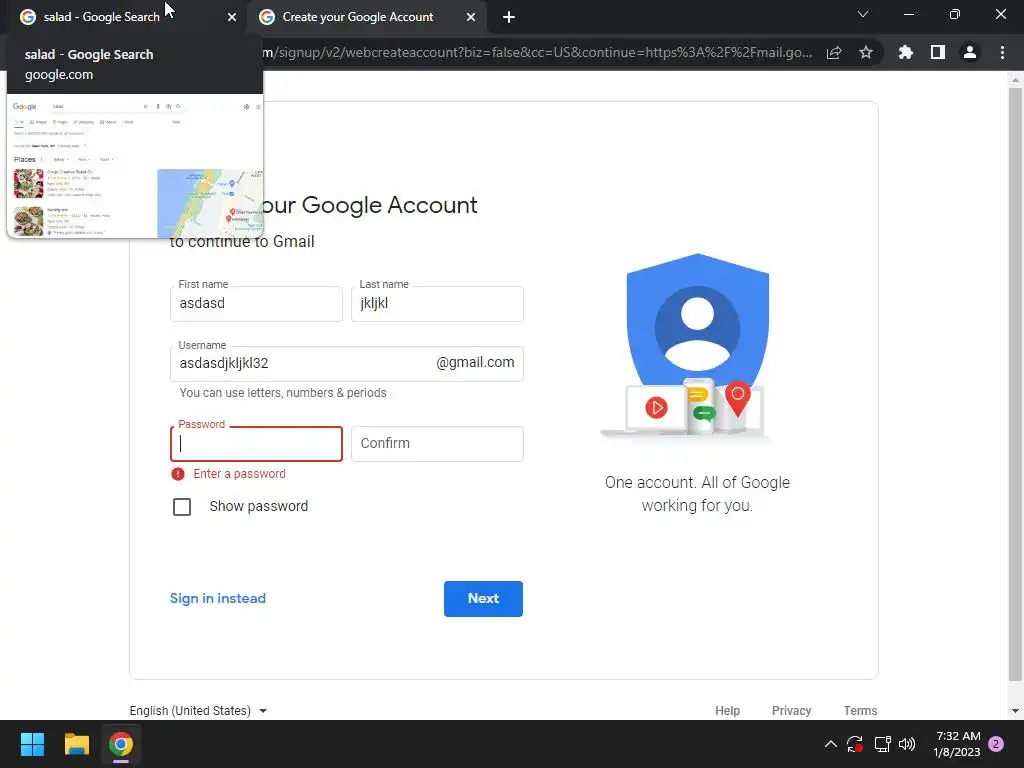The width and height of the screenshot is (1024, 768).
Task: Open the Terms link
Action: click(x=860, y=711)
